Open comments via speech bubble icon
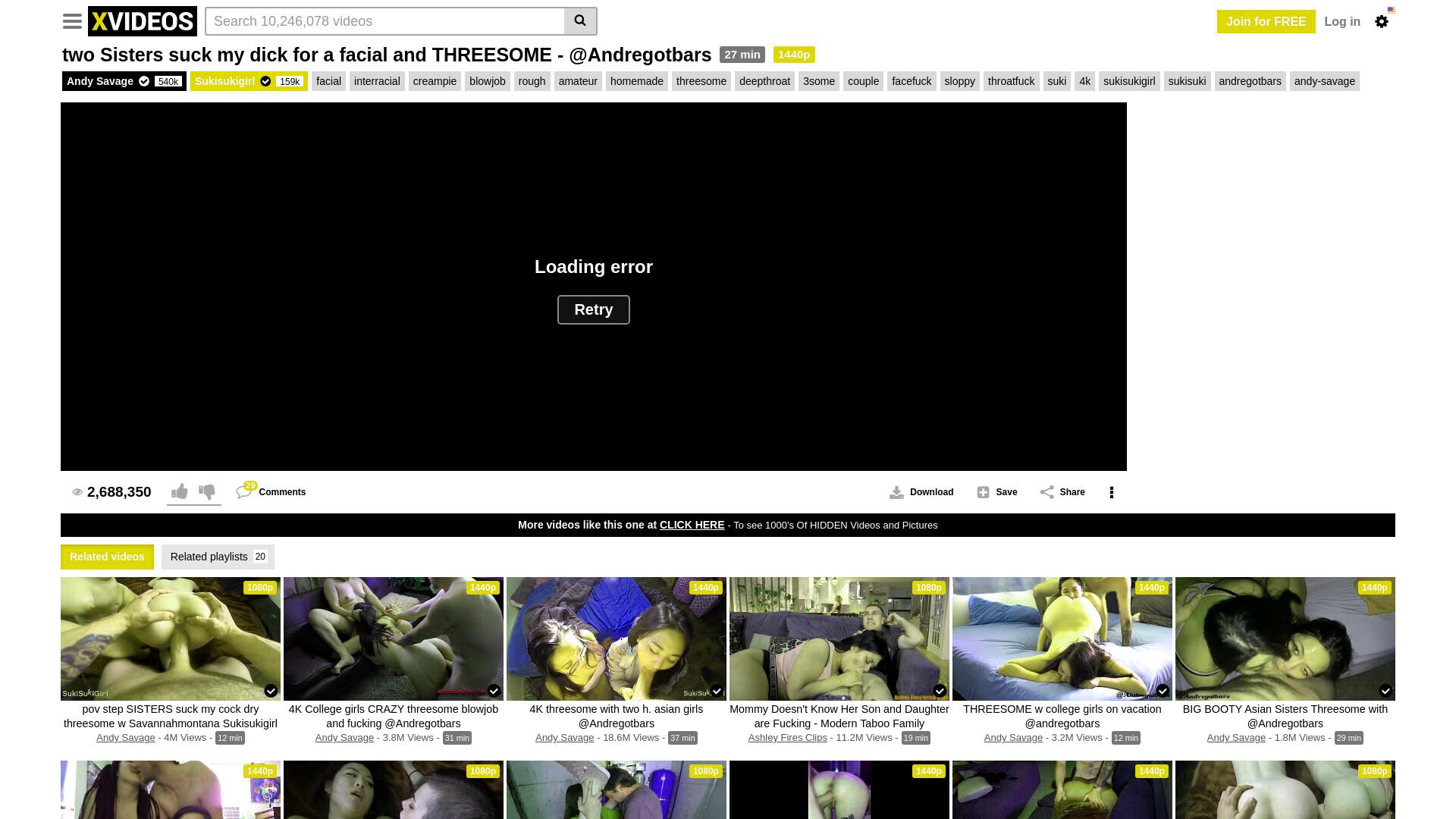Viewport: 1456px width, 819px height. pyautogui.click(x=244, y=491)
